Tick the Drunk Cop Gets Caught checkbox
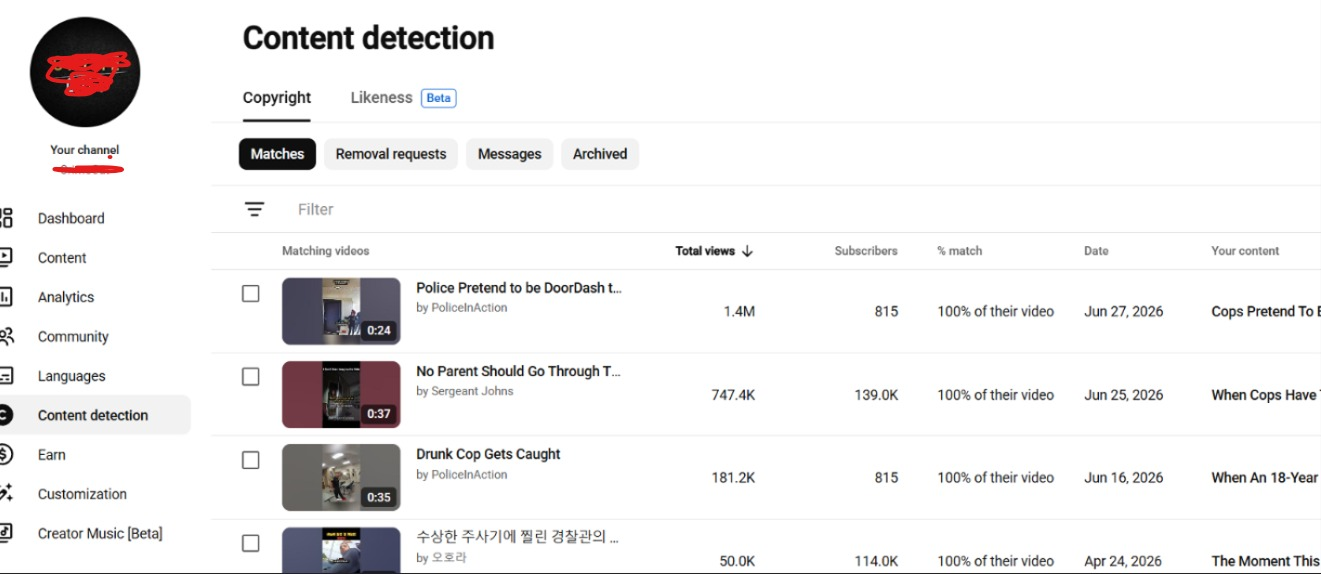Screen dimensions: 1321x574 [x=251, y=460]
